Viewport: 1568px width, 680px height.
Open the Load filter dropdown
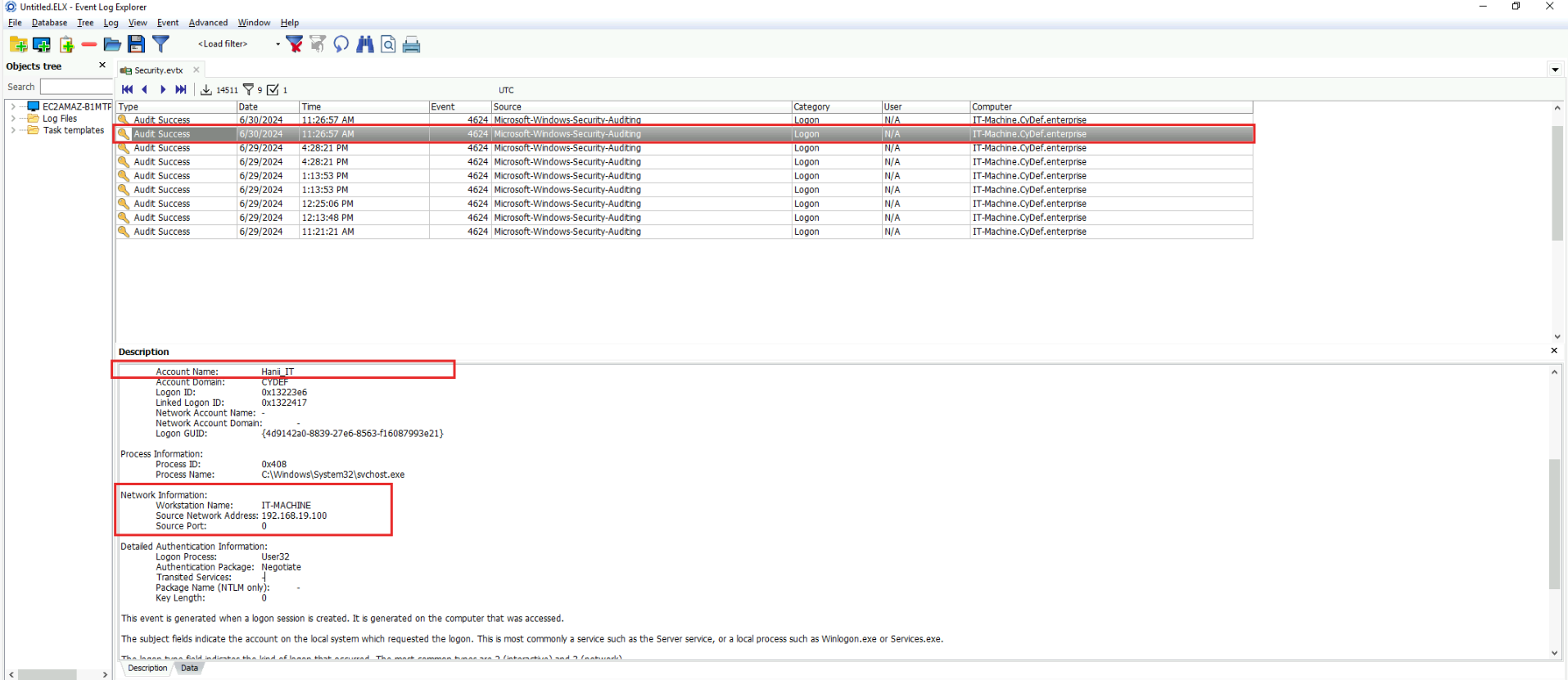point(278,44)
